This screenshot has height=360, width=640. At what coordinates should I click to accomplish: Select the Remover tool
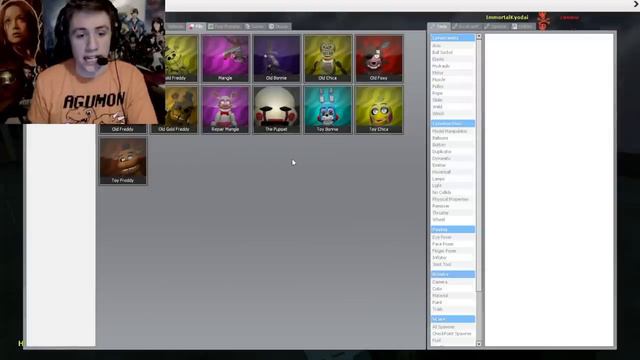pyautogui.click(x=453, y=206)
